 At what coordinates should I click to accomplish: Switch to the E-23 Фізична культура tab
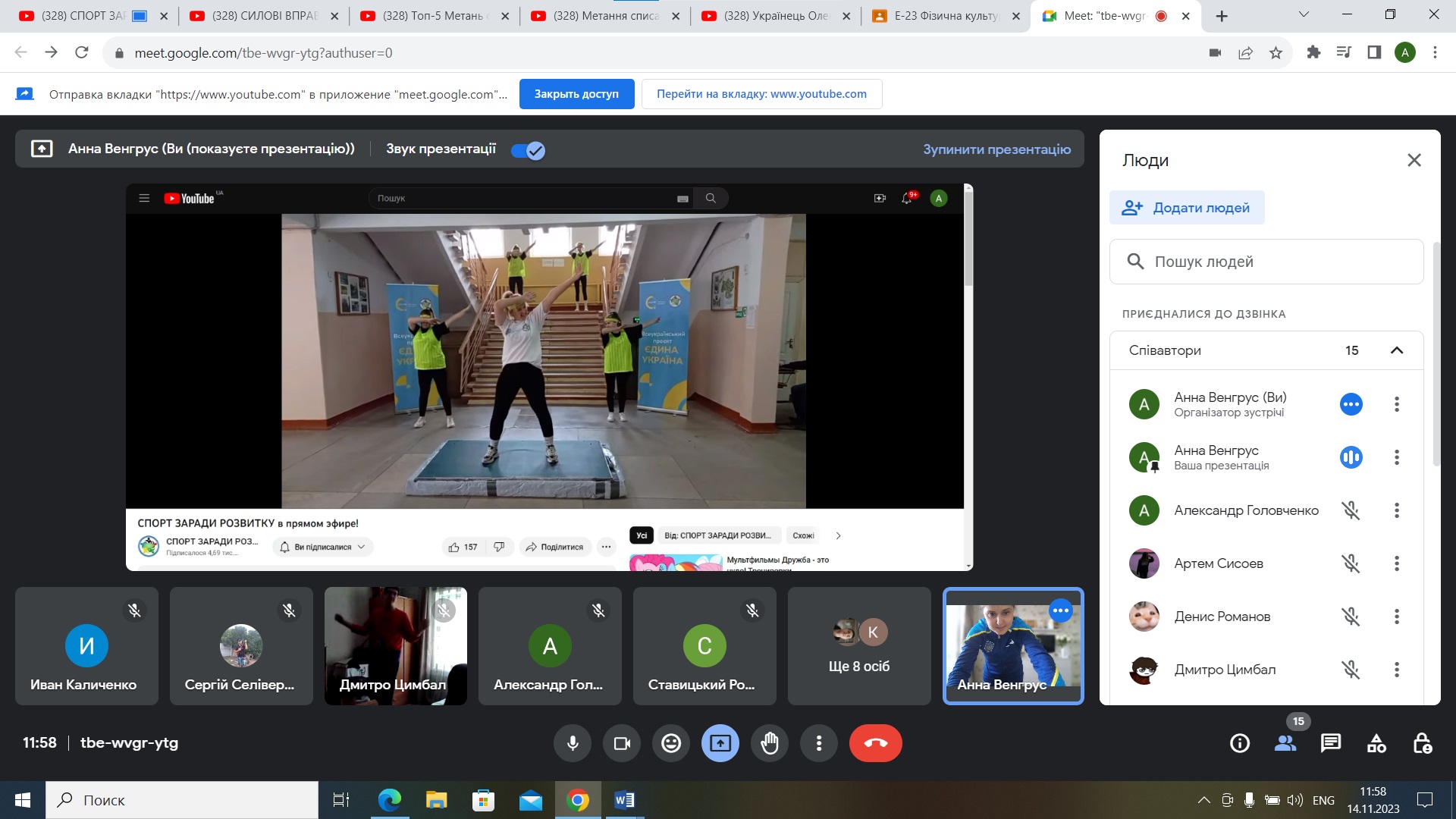point(946,16)
